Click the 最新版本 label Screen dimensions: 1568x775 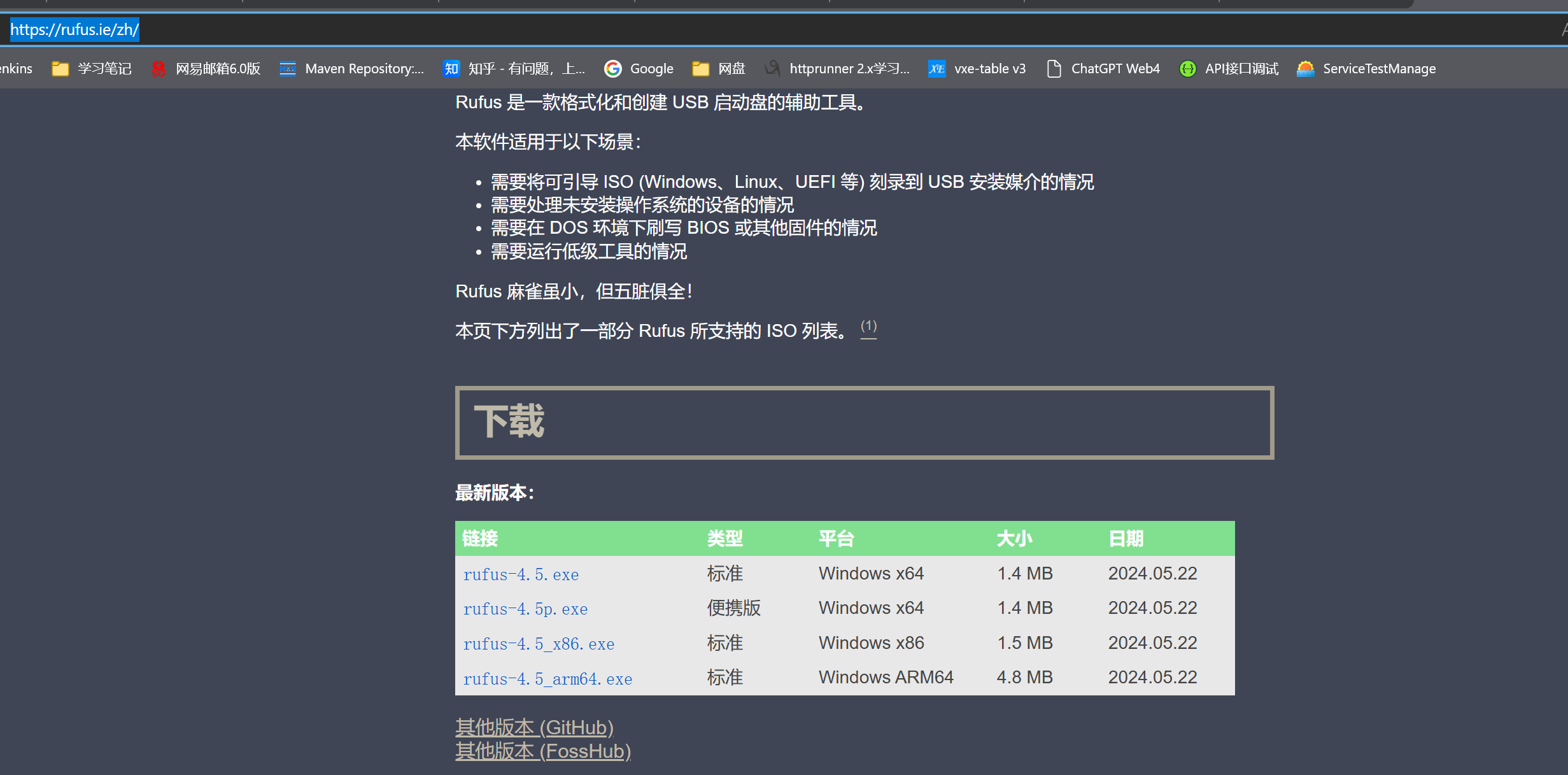[495, 492]
